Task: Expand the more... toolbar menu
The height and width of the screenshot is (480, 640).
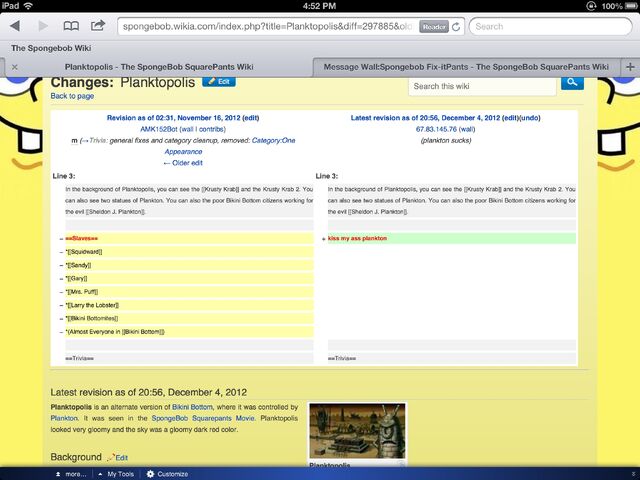Action: (71, 474)
